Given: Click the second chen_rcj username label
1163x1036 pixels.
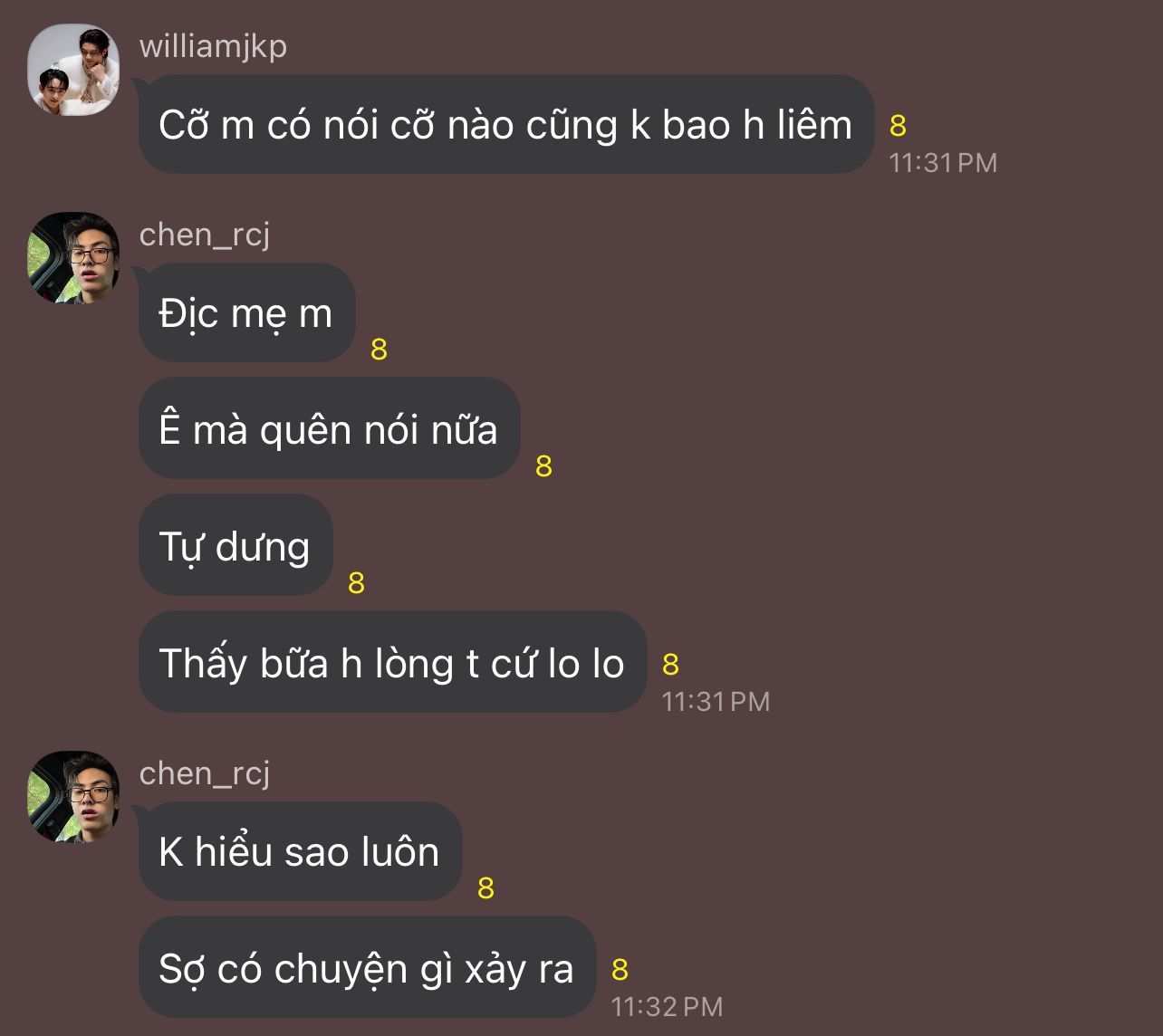Looking at the screenshot, I should click(205, 773).
